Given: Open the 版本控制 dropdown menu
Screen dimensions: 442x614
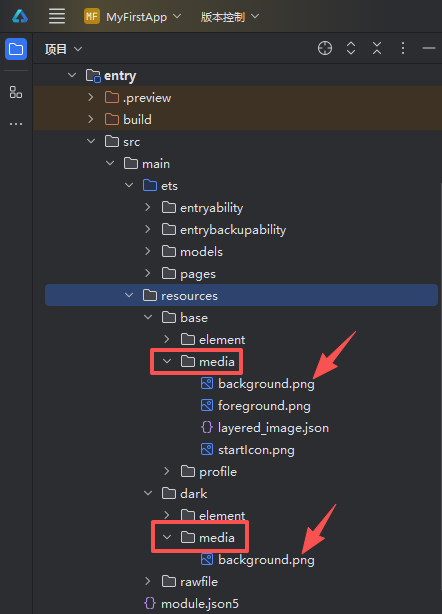Looking at the screenshot, I should (230, 16).
